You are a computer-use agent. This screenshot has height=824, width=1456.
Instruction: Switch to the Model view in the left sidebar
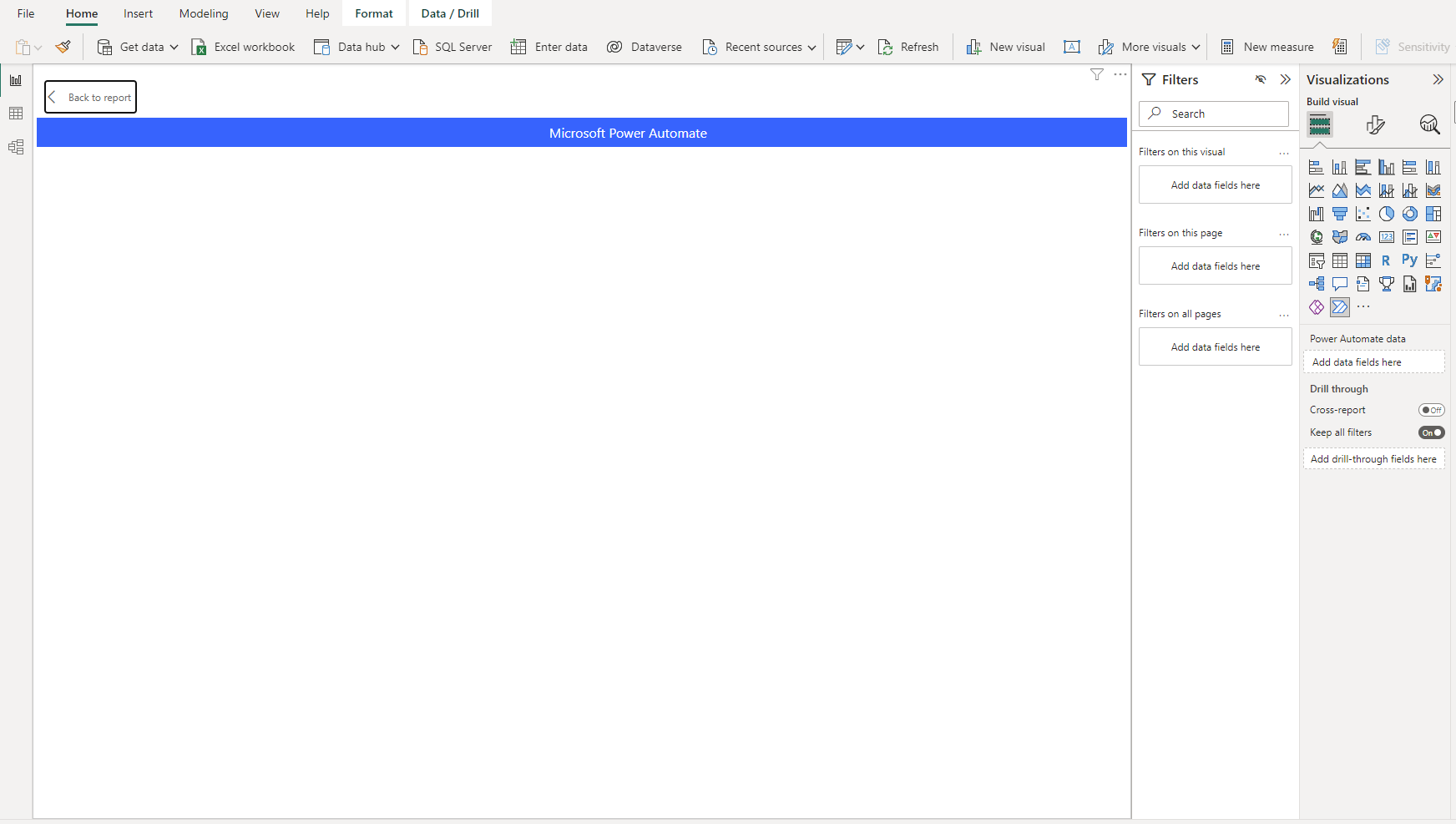(16, 147)
